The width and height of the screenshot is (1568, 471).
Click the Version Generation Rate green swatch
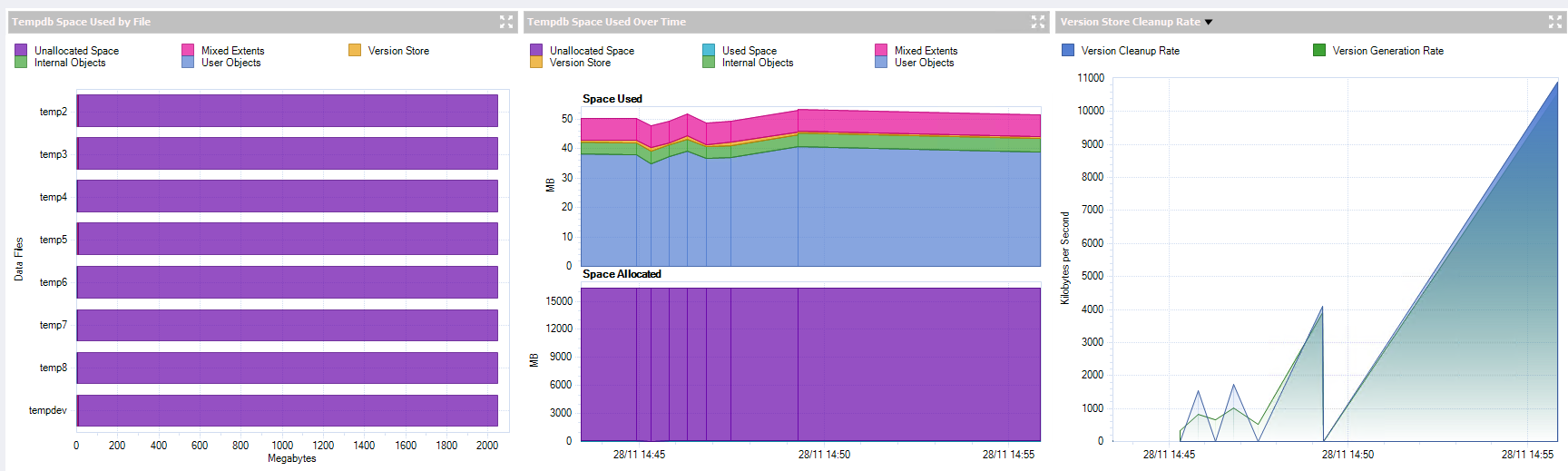click(x=1319, y=51)
